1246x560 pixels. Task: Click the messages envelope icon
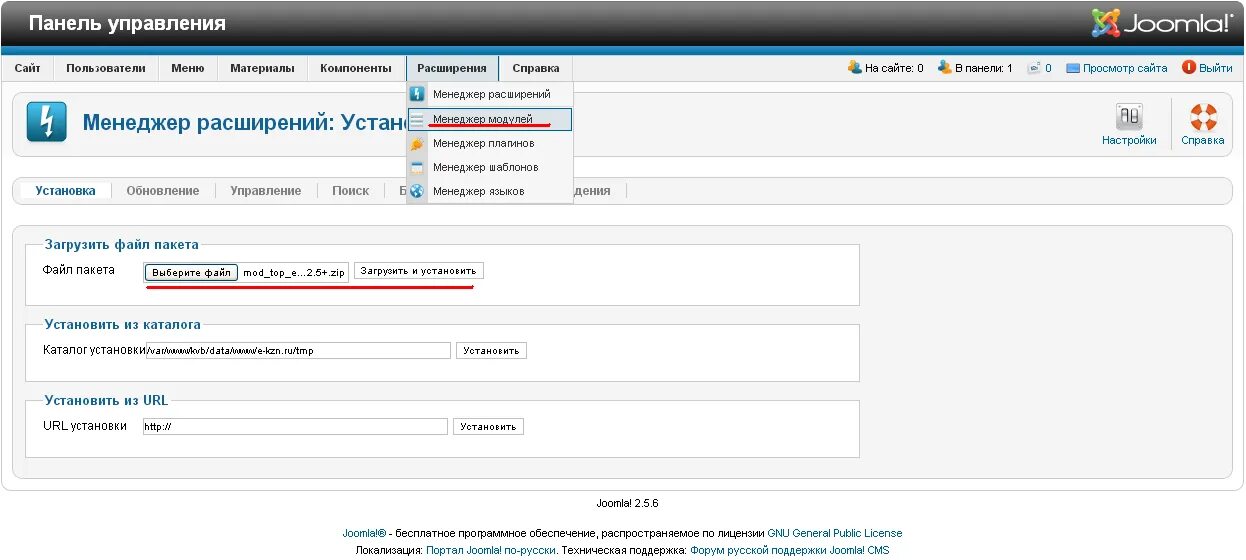[x=1033, y=68]
